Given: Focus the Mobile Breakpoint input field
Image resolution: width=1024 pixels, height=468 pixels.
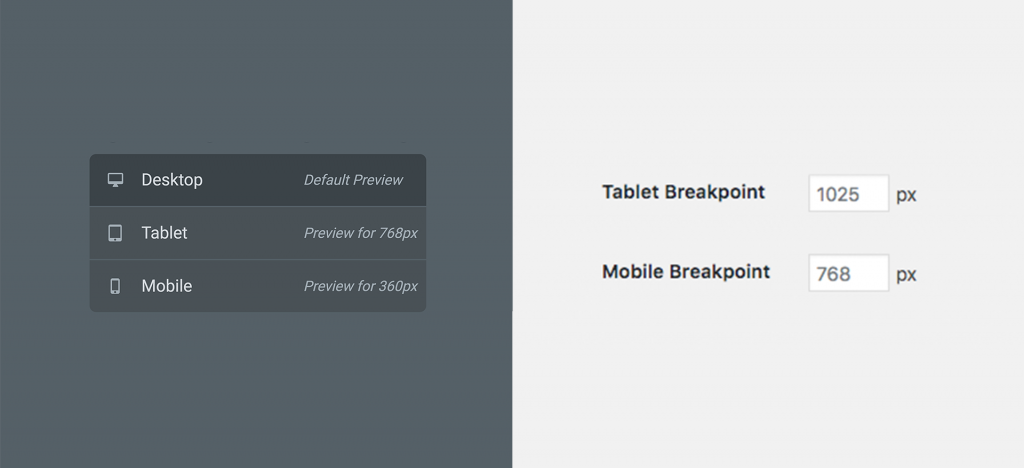Looking at the screenshot, I should [x=848, y=273].
